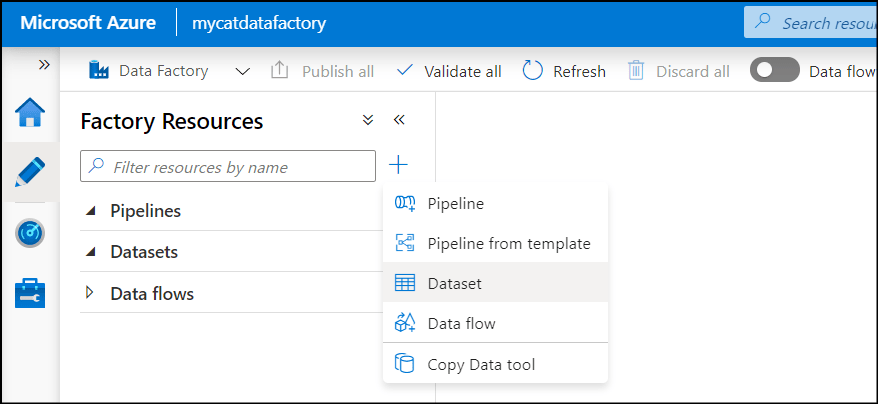The height and width of the screenshot is (404, 878).
Task: Choose Dataset from the add menu
Action: click(x=495, y=282)
